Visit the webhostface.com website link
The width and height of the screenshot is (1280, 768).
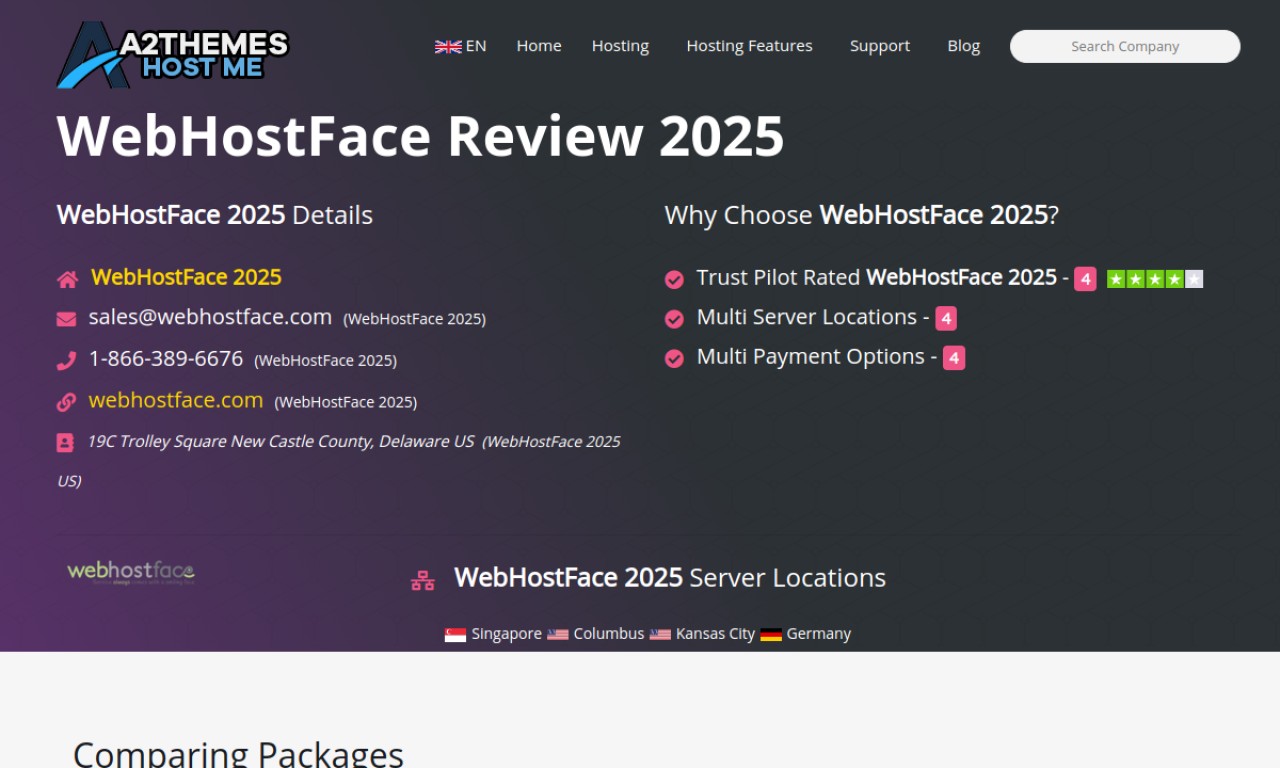(176, 400)
